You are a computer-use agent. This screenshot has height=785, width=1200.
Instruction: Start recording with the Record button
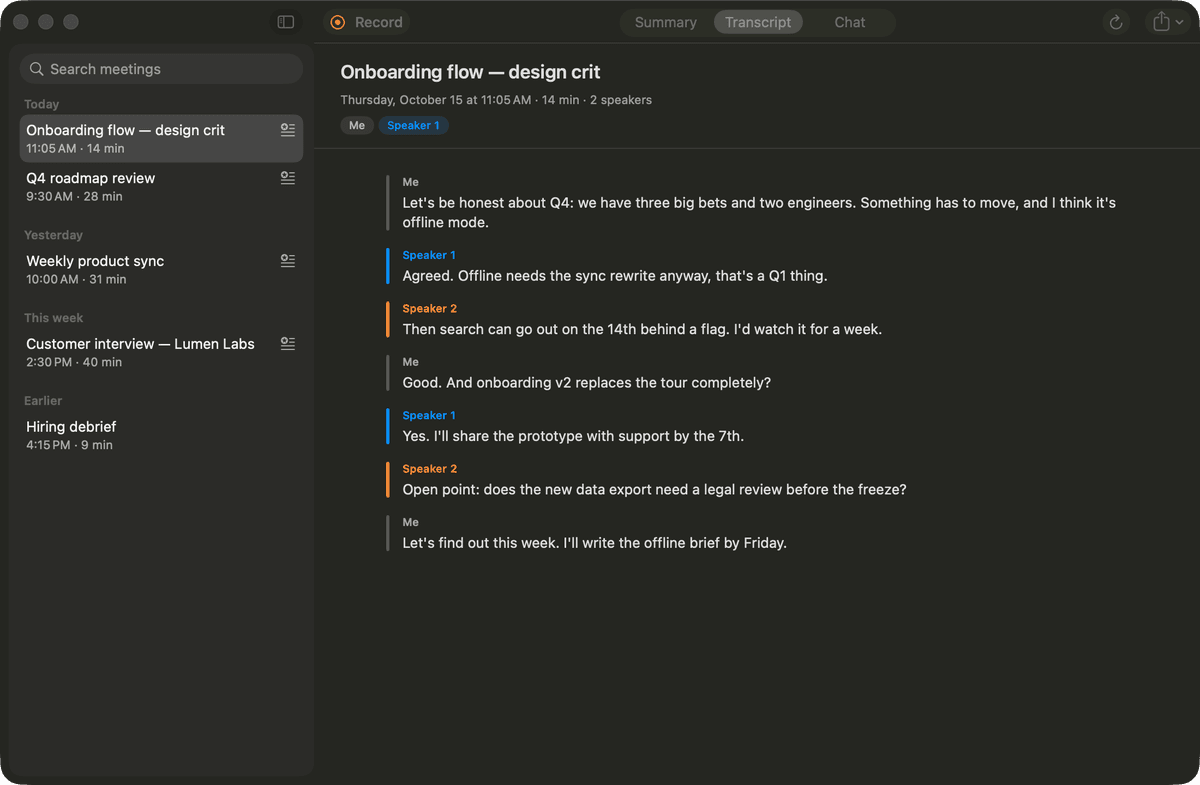(x=367, y=22)
